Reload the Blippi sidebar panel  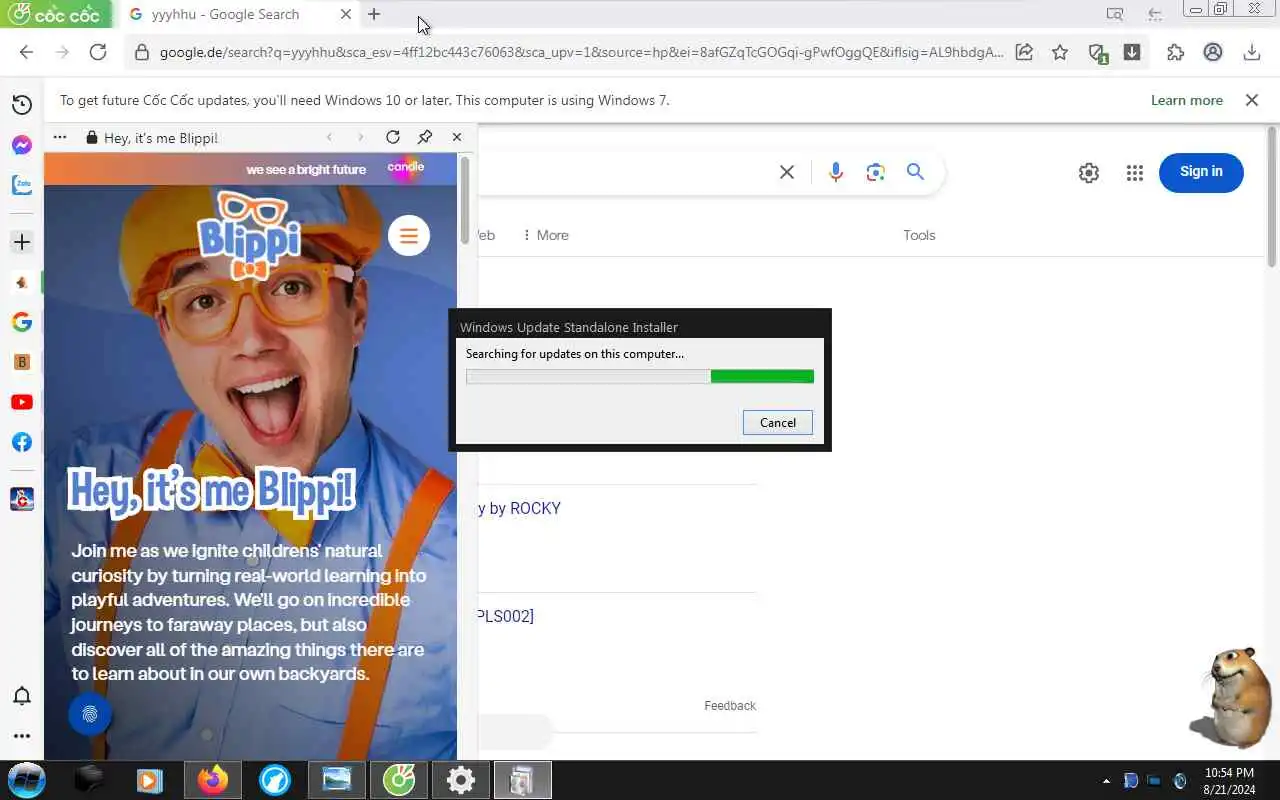[393, 137]
